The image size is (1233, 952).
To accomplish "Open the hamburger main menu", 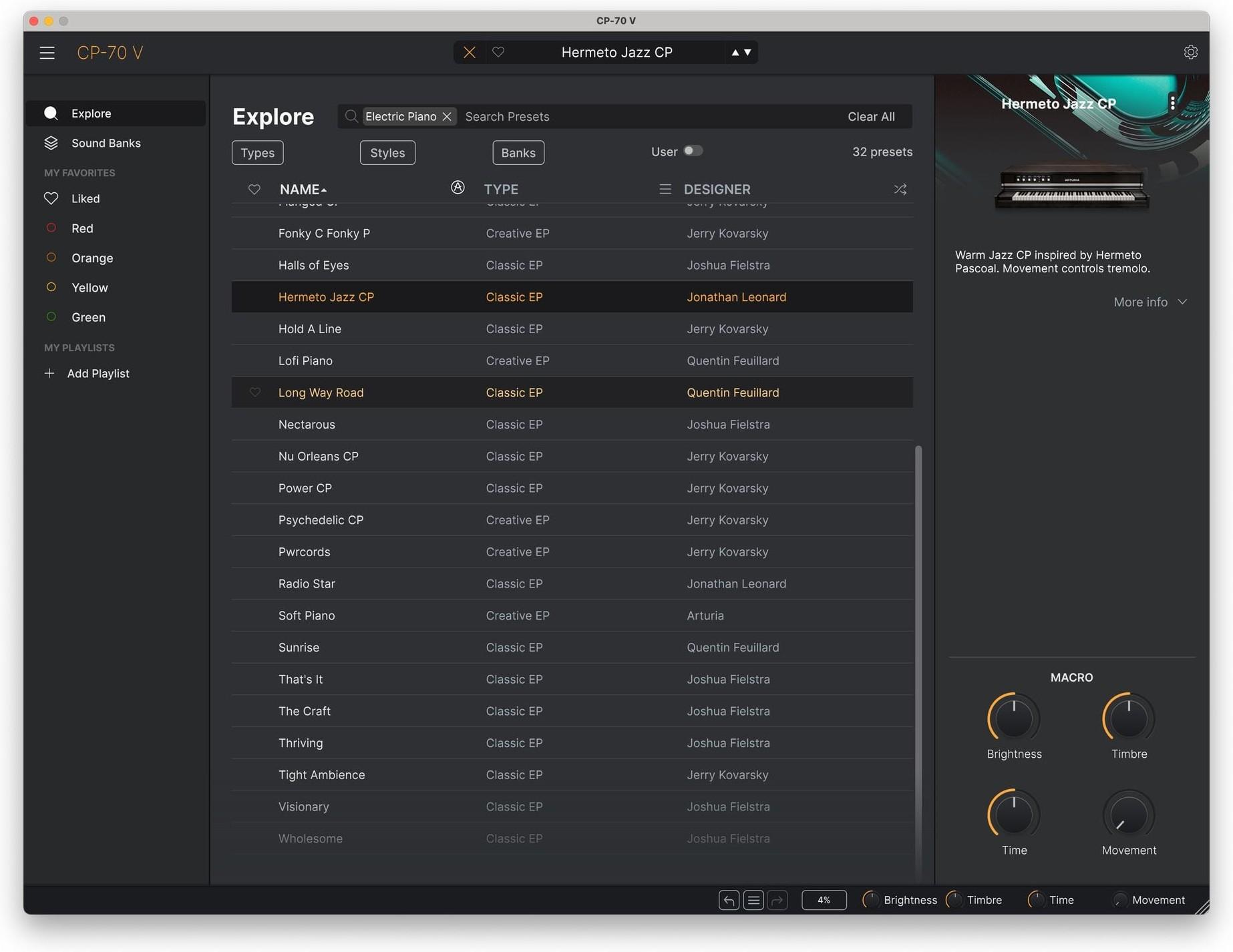I will click(x=47, y=53).
